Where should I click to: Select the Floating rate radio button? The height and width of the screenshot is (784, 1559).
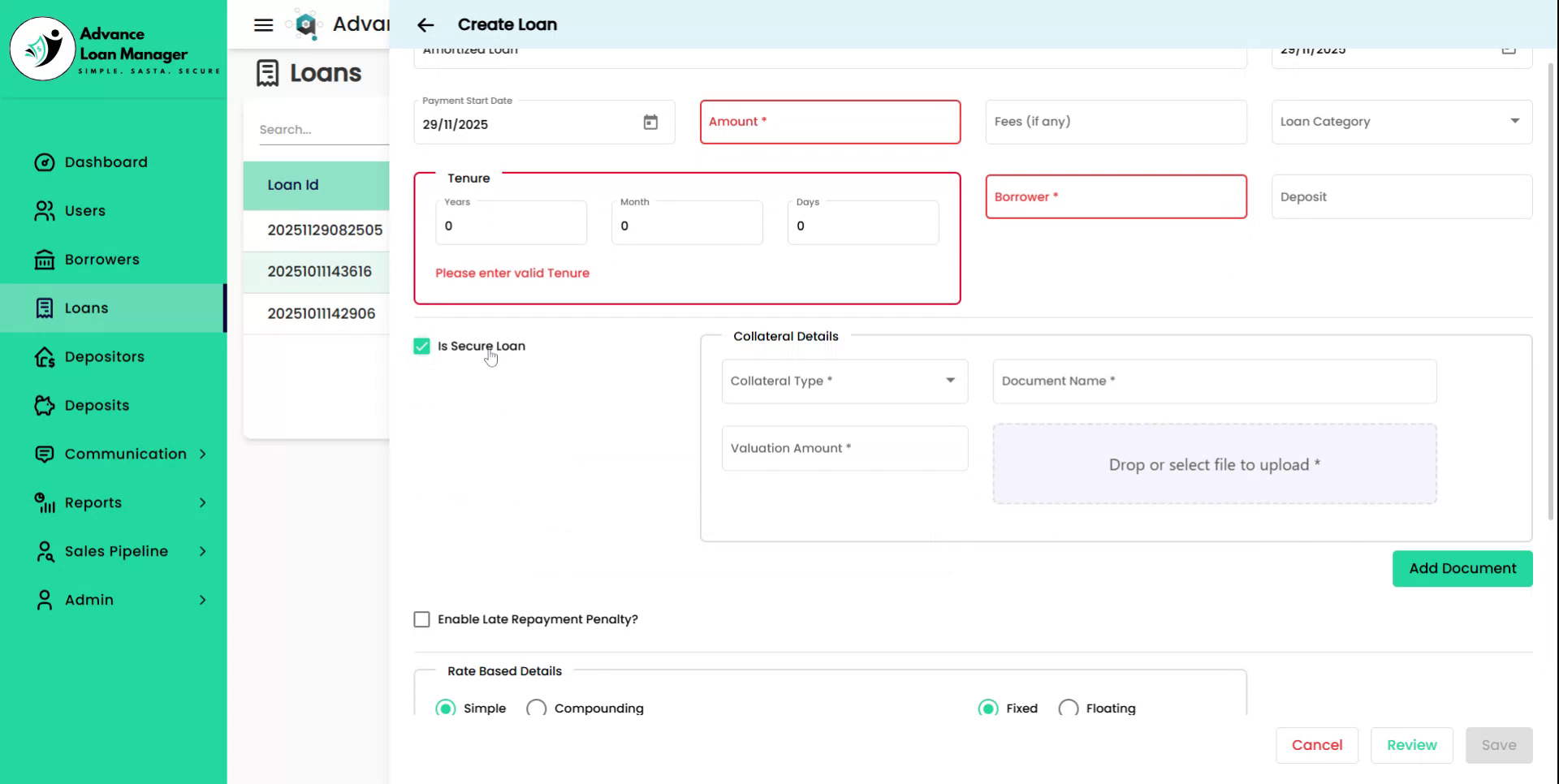coord(1069,708)
